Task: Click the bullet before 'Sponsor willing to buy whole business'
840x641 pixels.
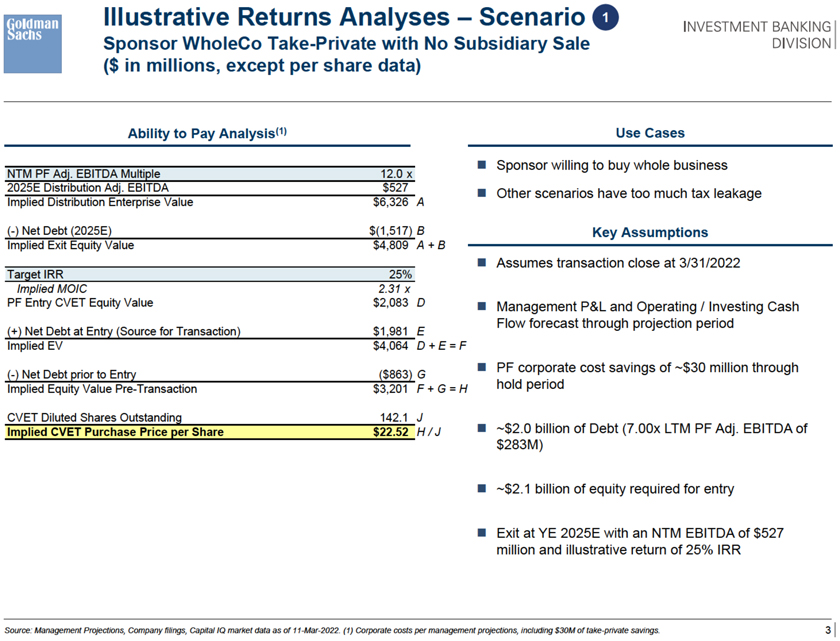Action: coord(481,165)
